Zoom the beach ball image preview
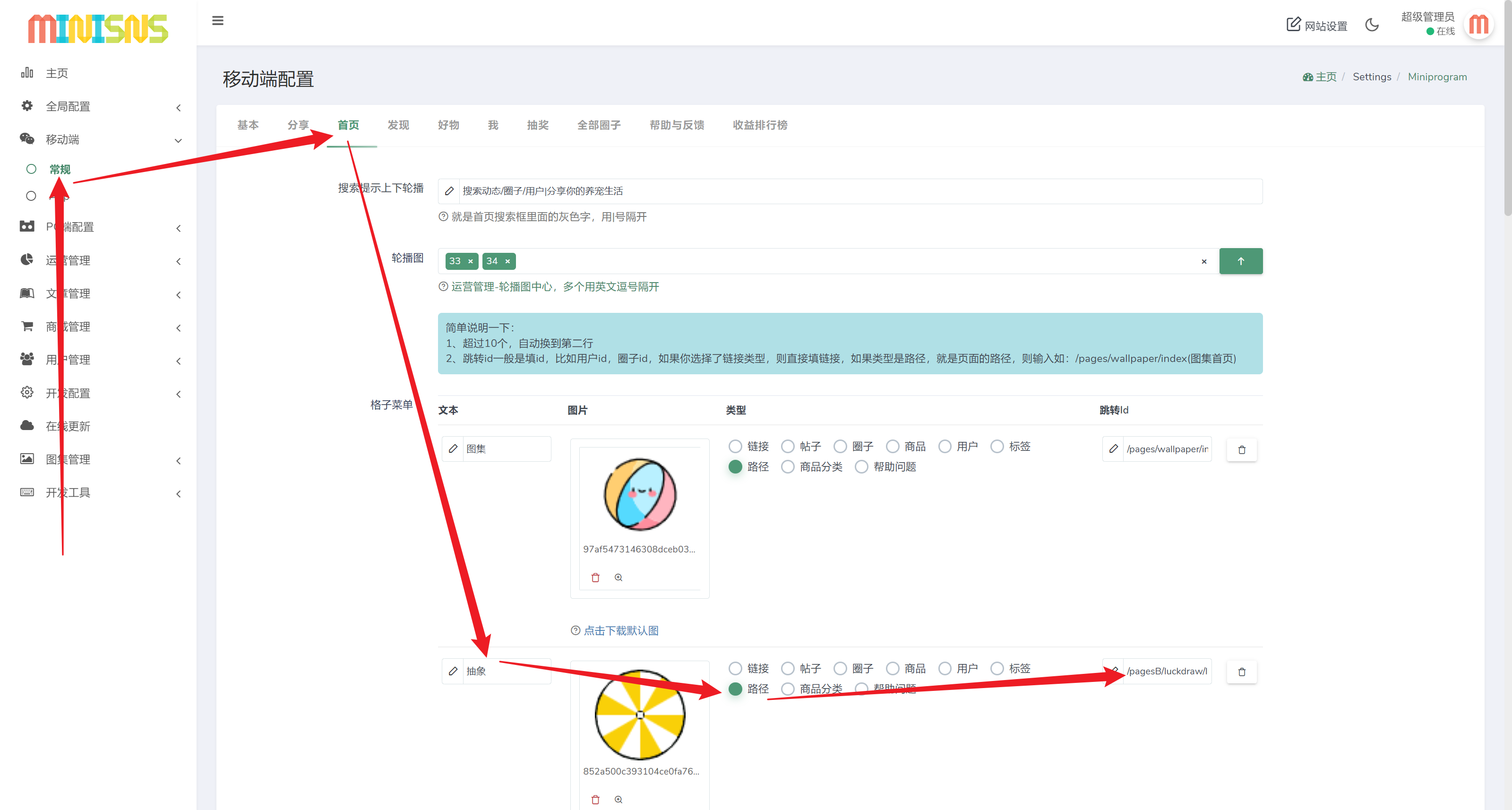This screenshot has width=1512, height=810. (618, 577)
